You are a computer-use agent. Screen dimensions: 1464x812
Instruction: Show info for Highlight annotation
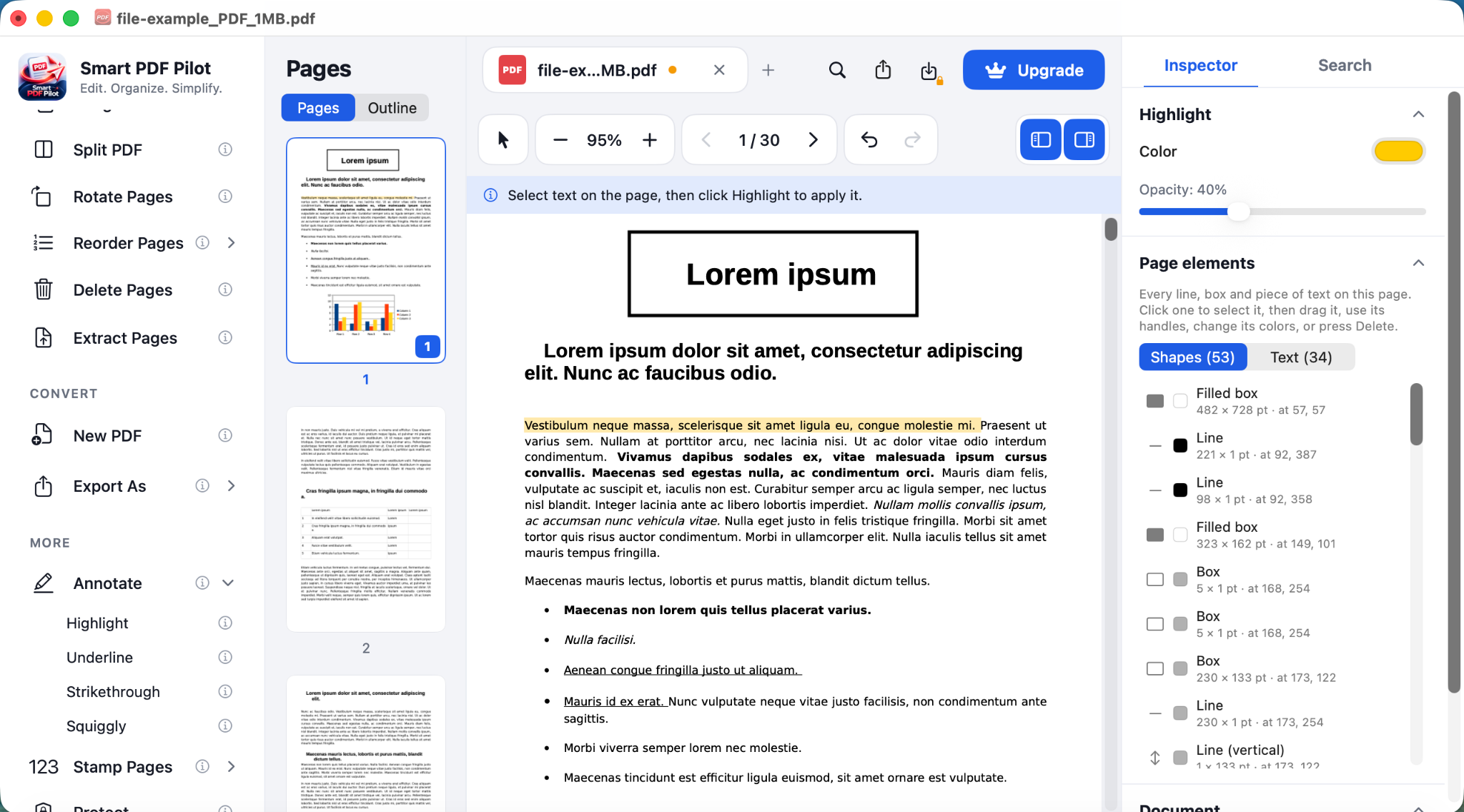pos(225,623)
